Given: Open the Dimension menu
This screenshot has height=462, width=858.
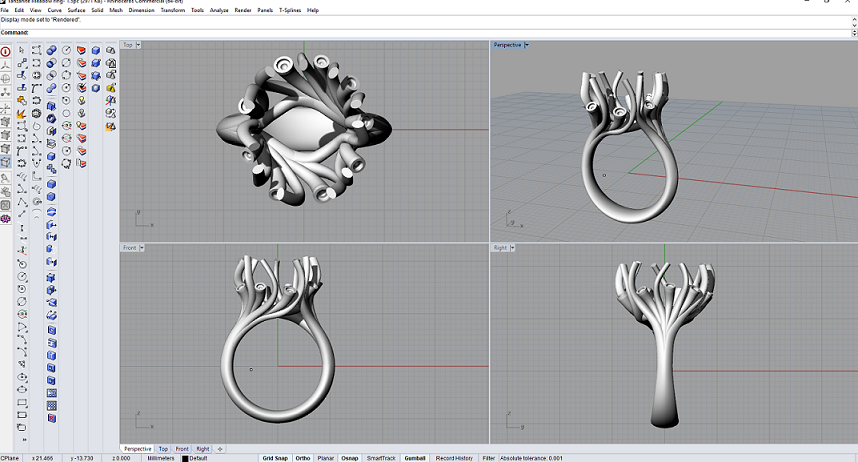Looking at the screenshot, I should 142,10.
